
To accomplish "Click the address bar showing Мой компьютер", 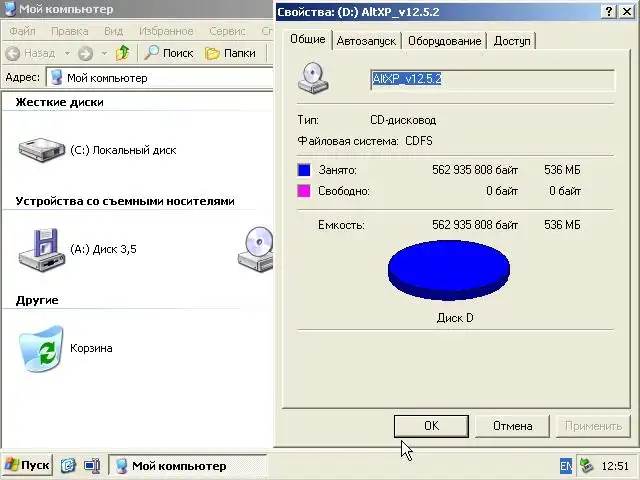I will click(x=160, y=78).
